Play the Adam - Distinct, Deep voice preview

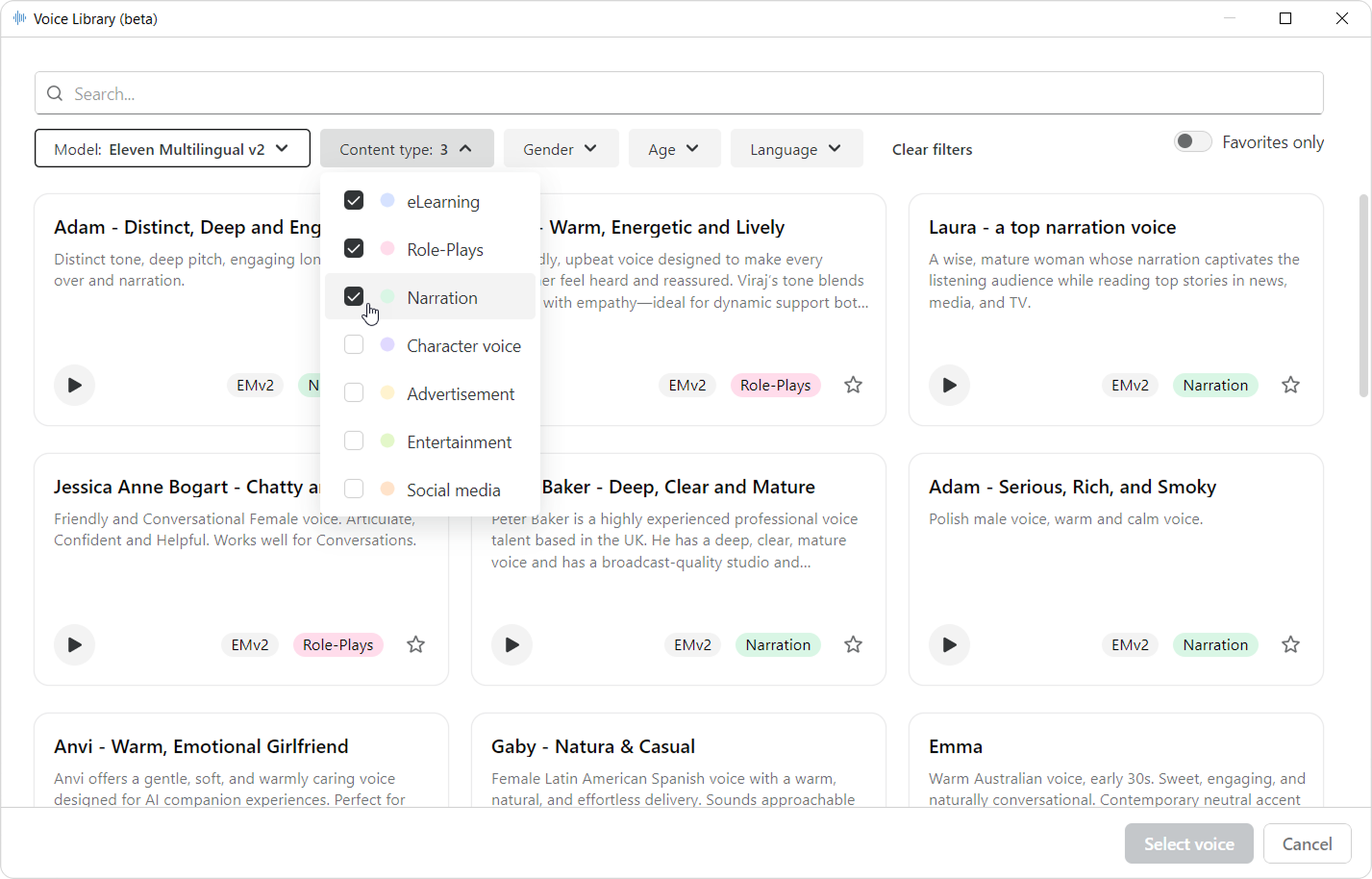74,386
